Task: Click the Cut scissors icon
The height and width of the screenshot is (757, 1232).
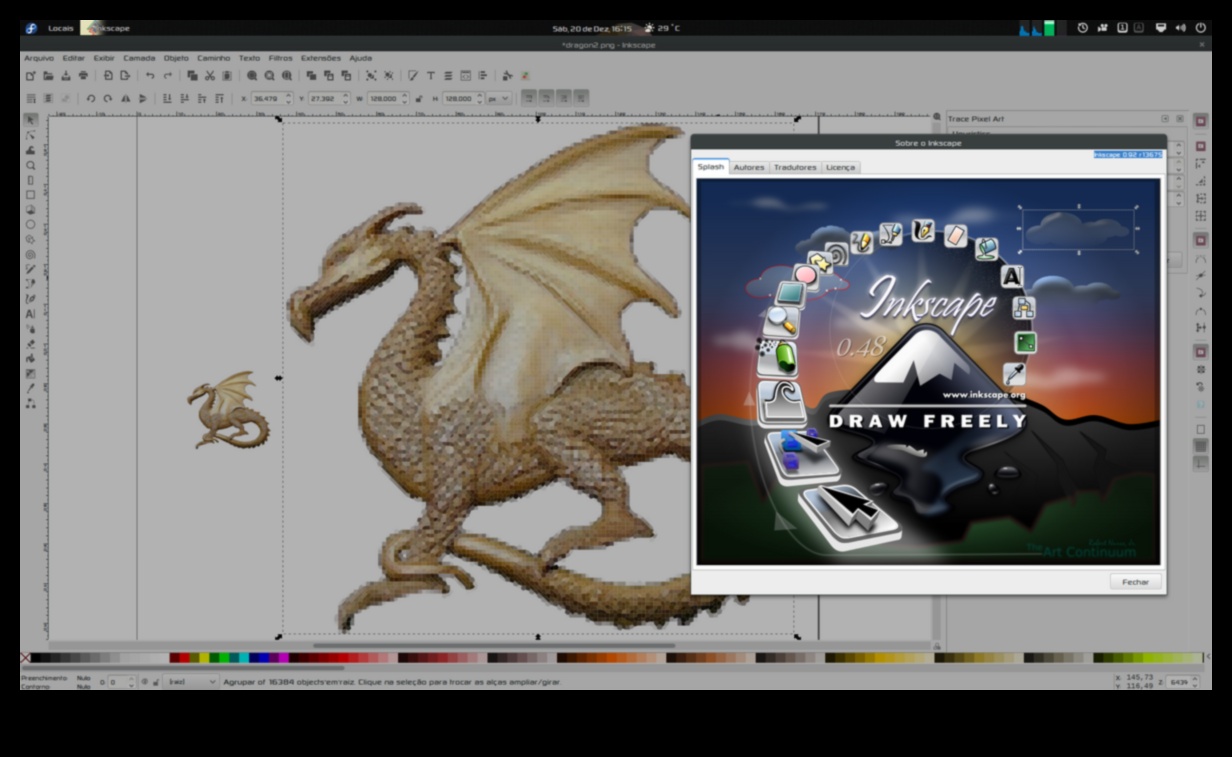Action: tap(209, 76)
